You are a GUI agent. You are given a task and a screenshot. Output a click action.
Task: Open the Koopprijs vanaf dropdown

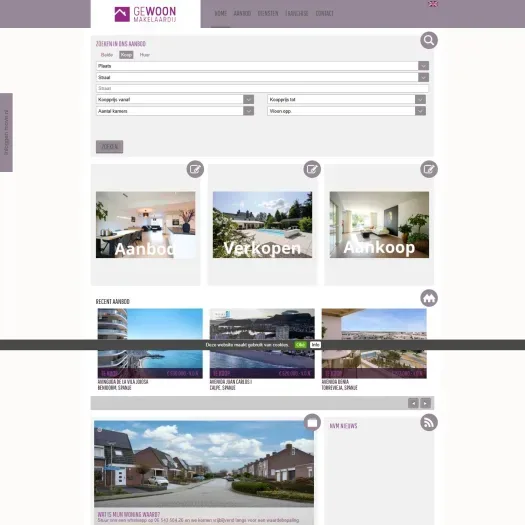click(x=175, y=99)
